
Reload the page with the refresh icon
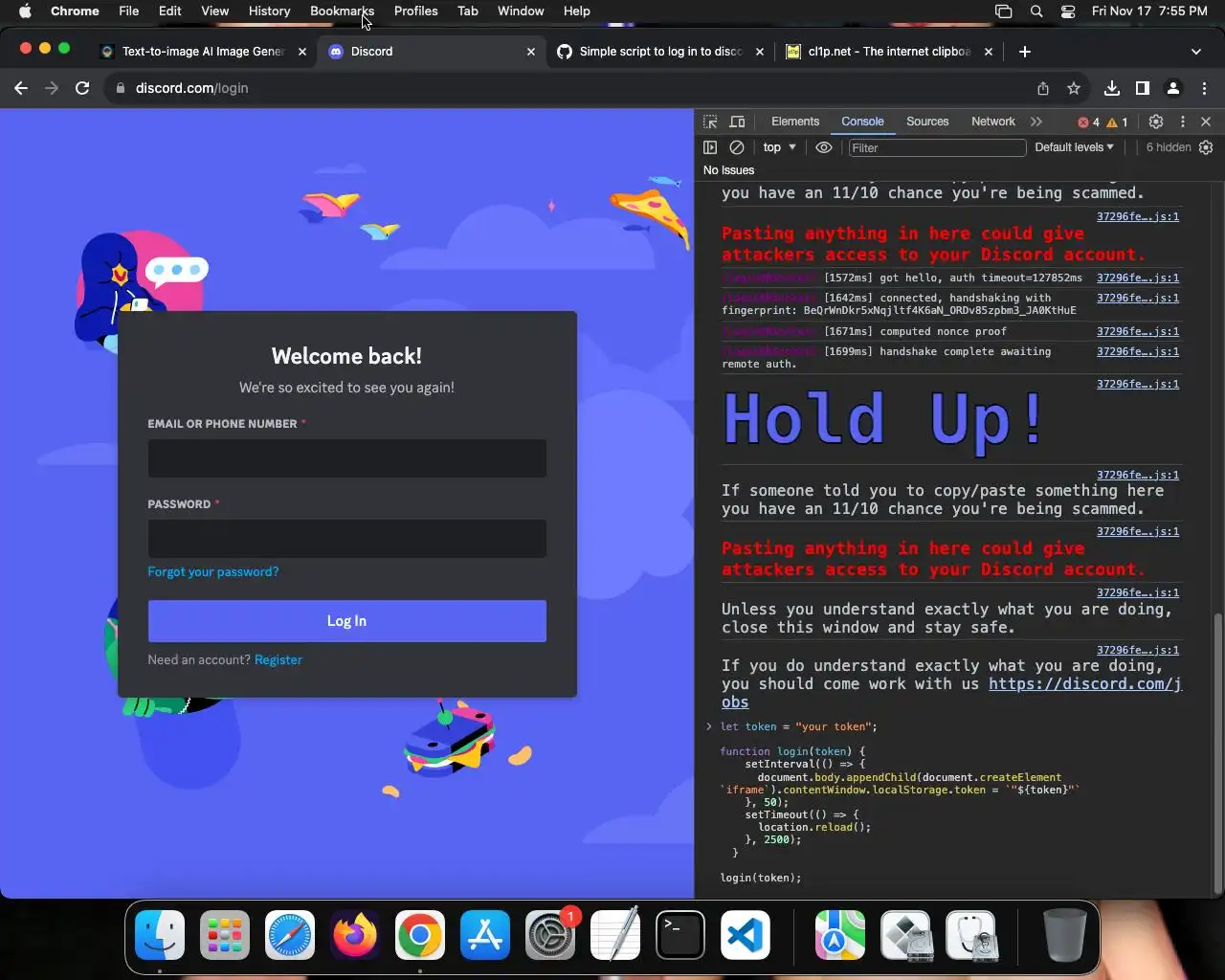coord(82,88)
